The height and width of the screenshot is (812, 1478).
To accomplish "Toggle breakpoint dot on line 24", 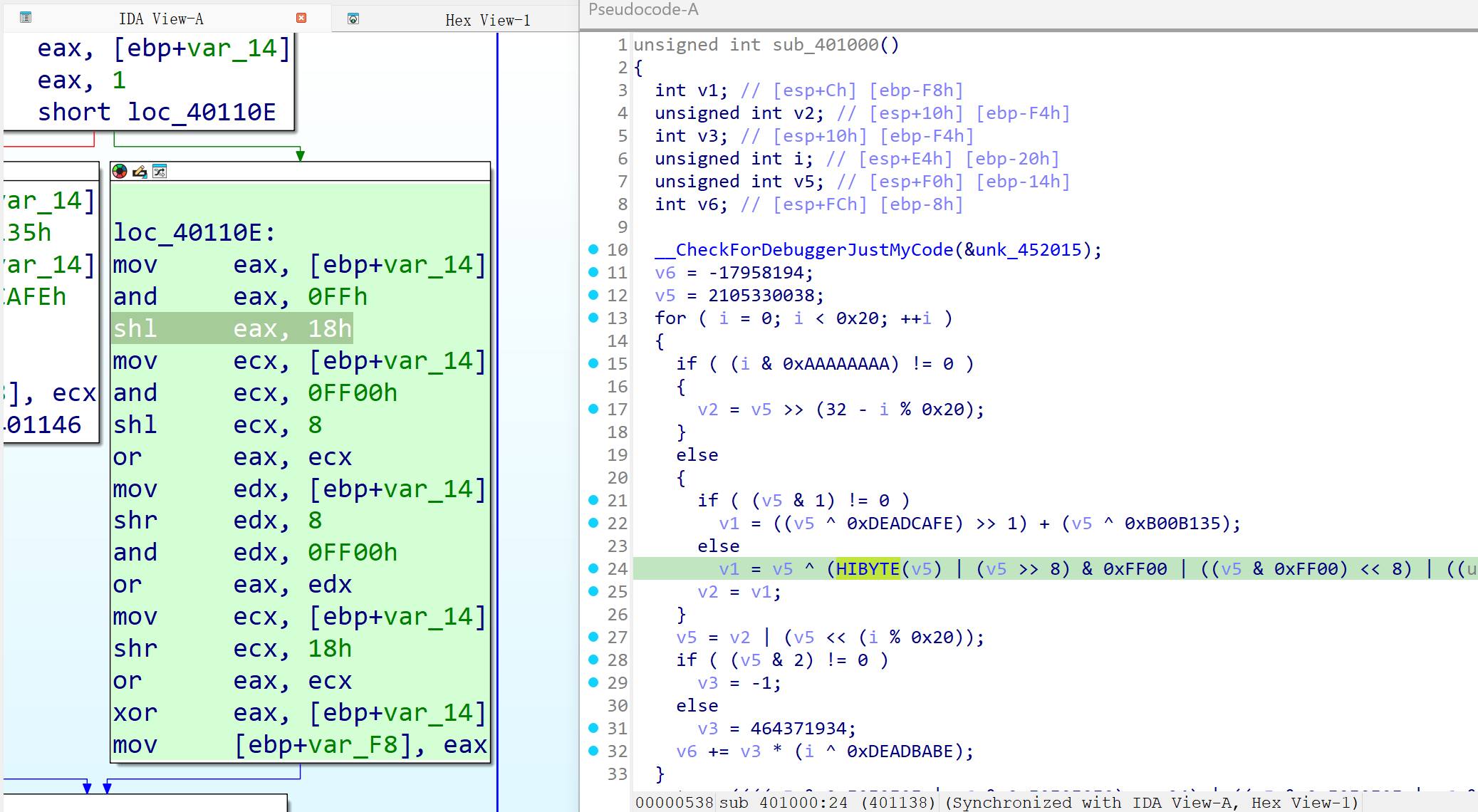I will (593, 568).
